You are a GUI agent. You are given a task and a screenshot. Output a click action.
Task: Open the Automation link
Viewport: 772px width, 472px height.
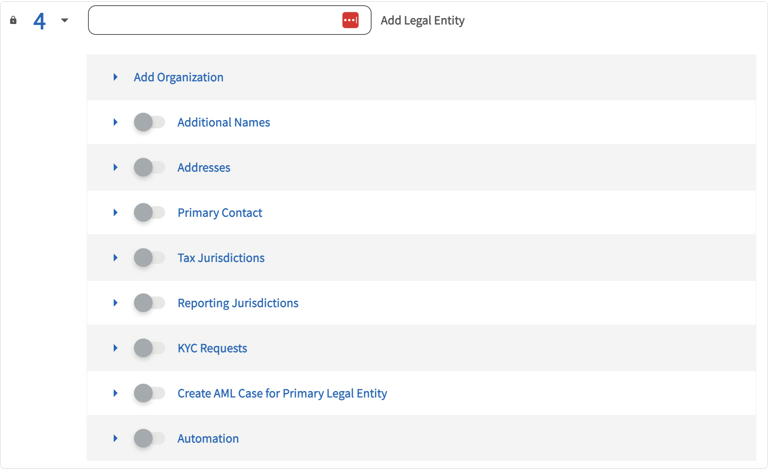tap(208, 439)
